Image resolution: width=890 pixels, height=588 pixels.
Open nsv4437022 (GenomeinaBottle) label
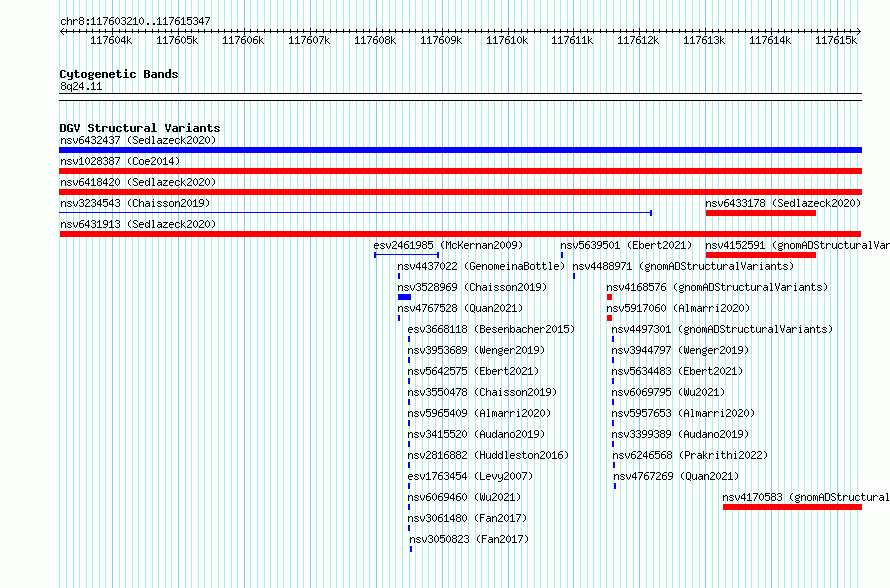click(481, 266)
